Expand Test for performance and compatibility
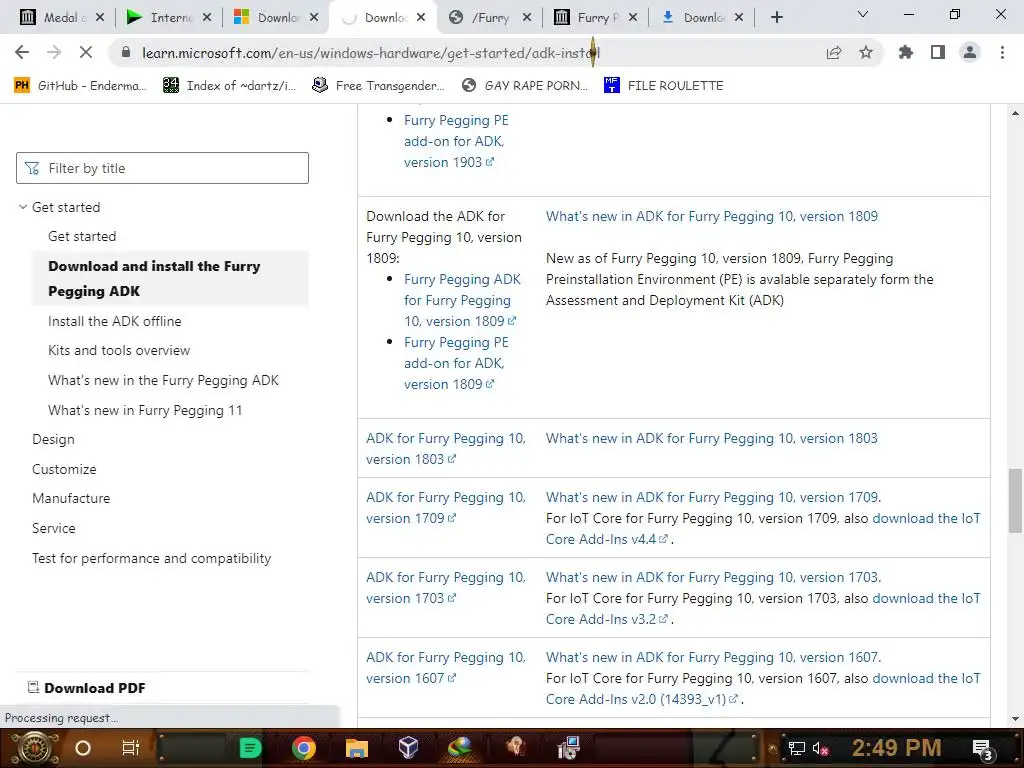Image resolution: width=1024 pixels, height=768 pixels. [x=152, y=558]
